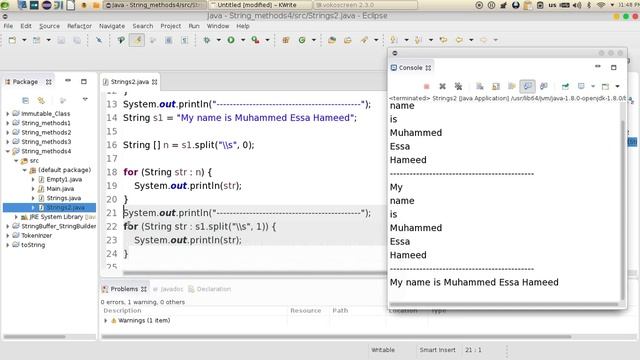Select the Problems tab
Image resolution: width=640 pixels, height=360 pixels.
(x=124, y=289)
